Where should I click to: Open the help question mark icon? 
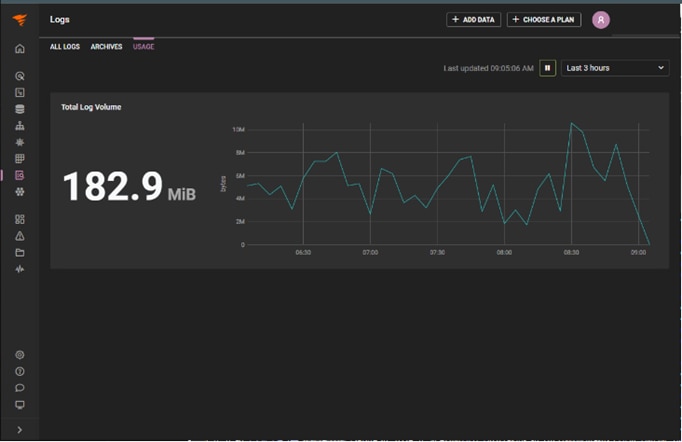click(19, 371)
